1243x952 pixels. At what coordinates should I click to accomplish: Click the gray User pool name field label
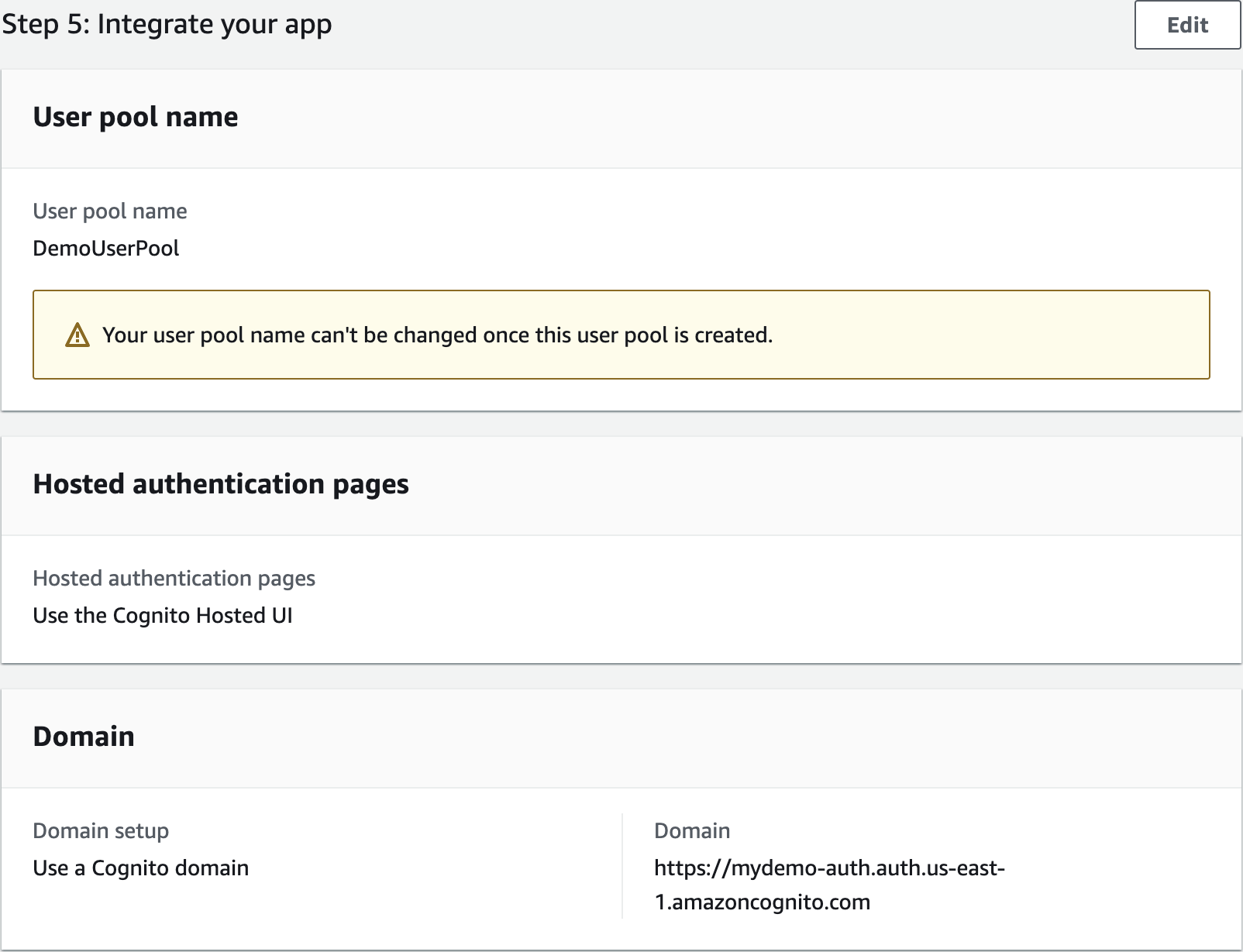point(110,211)
